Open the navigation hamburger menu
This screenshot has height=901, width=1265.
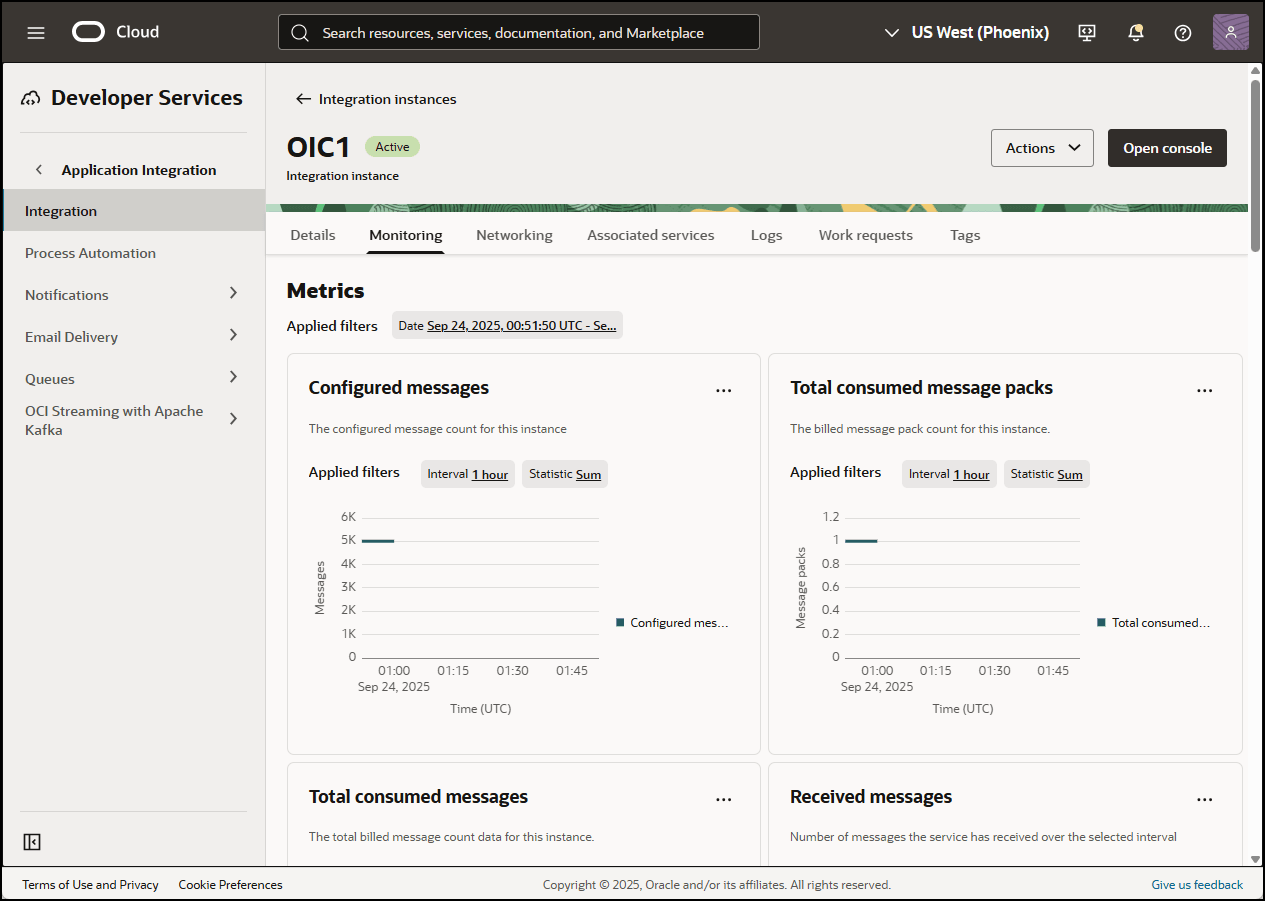[x=36, y=32]
